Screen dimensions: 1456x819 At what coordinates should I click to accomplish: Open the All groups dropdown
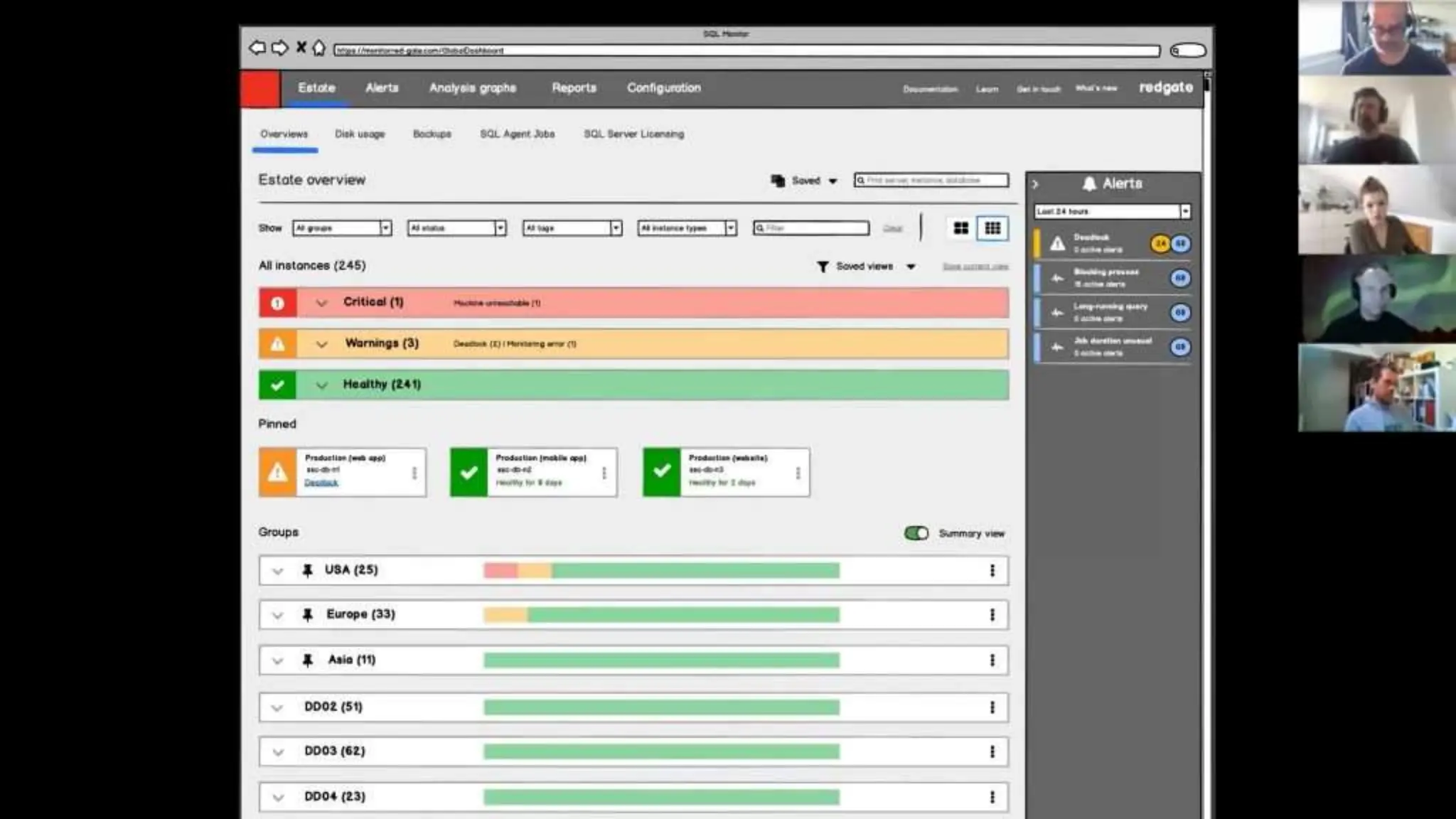(x=342, y=228)
